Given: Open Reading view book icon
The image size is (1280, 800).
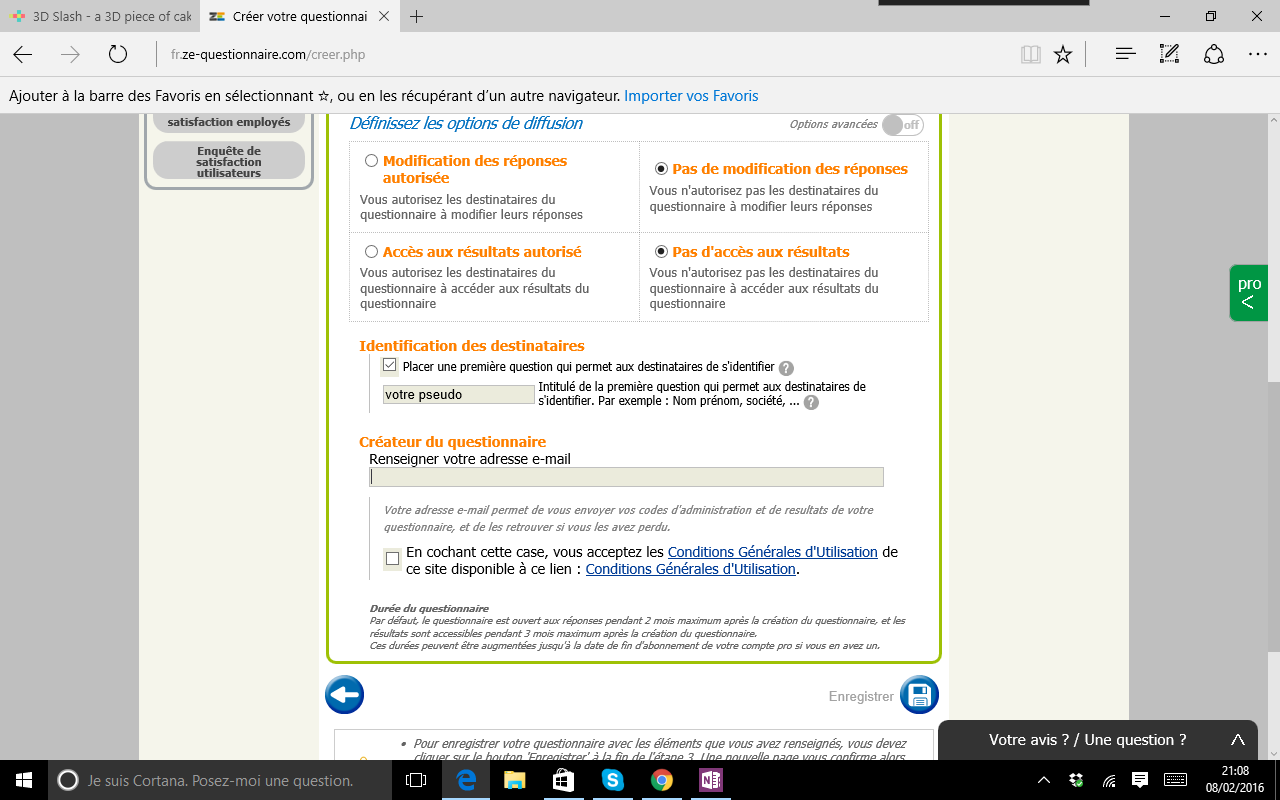Looking at the screenshot, I should tap(1031, 55).
